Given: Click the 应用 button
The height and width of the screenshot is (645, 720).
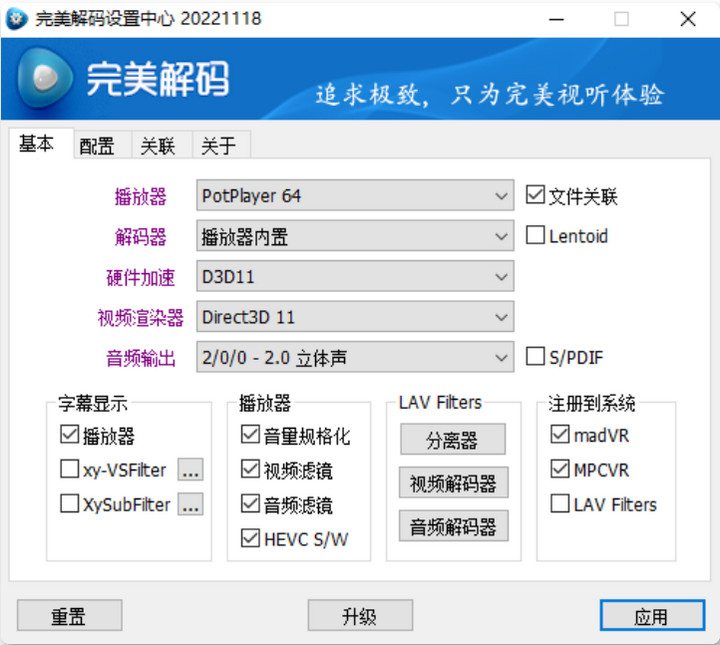Looking at the screenshot, I should pyautogui.click(x=652, y=615).
